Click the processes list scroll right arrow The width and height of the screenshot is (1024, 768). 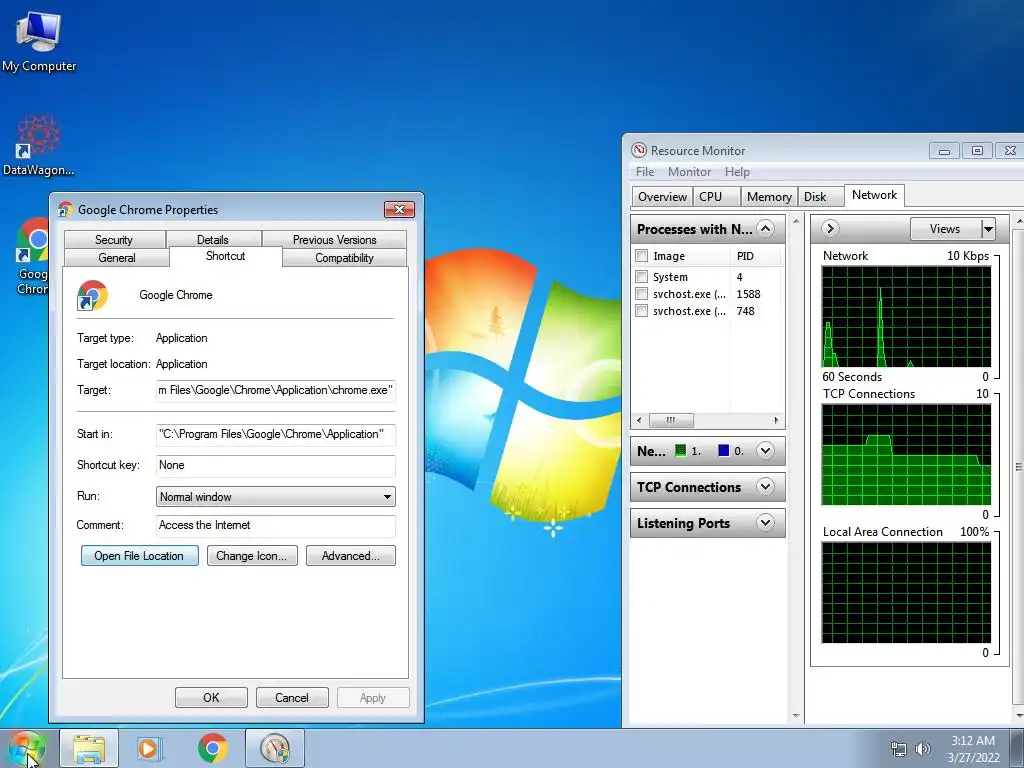(776, 420)
